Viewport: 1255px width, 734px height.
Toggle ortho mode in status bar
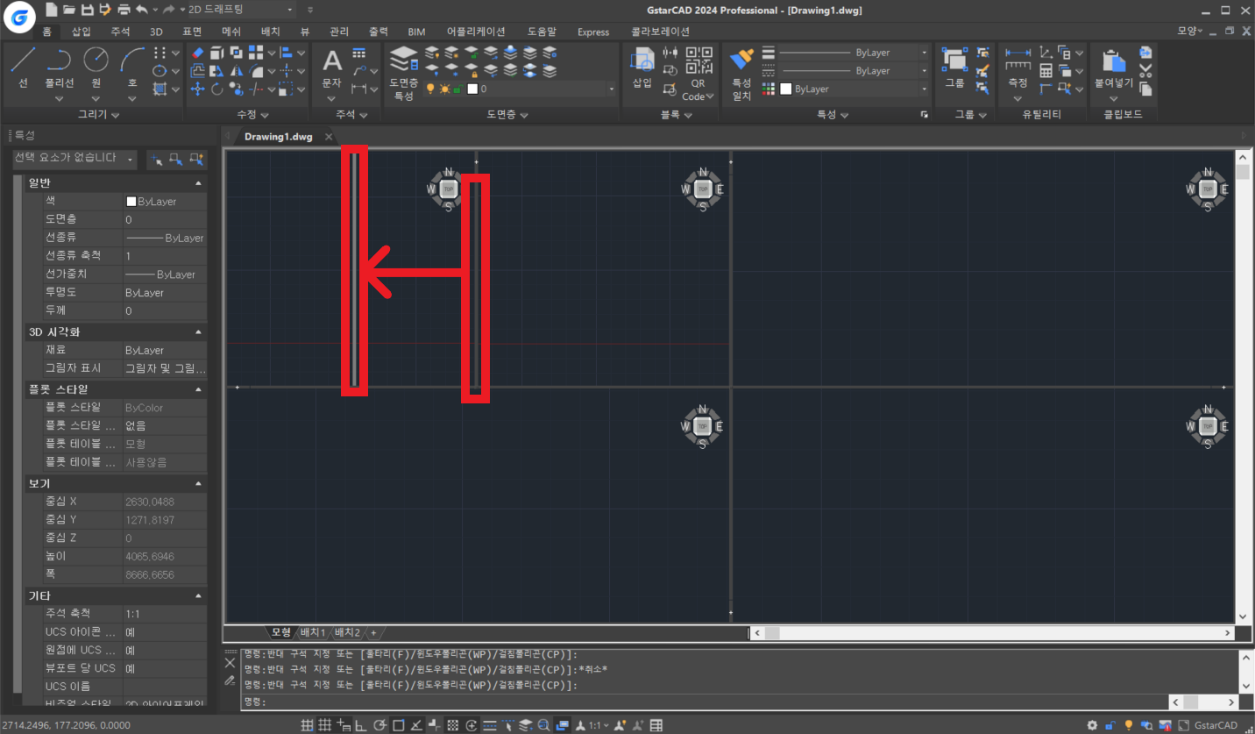point(361,725)
